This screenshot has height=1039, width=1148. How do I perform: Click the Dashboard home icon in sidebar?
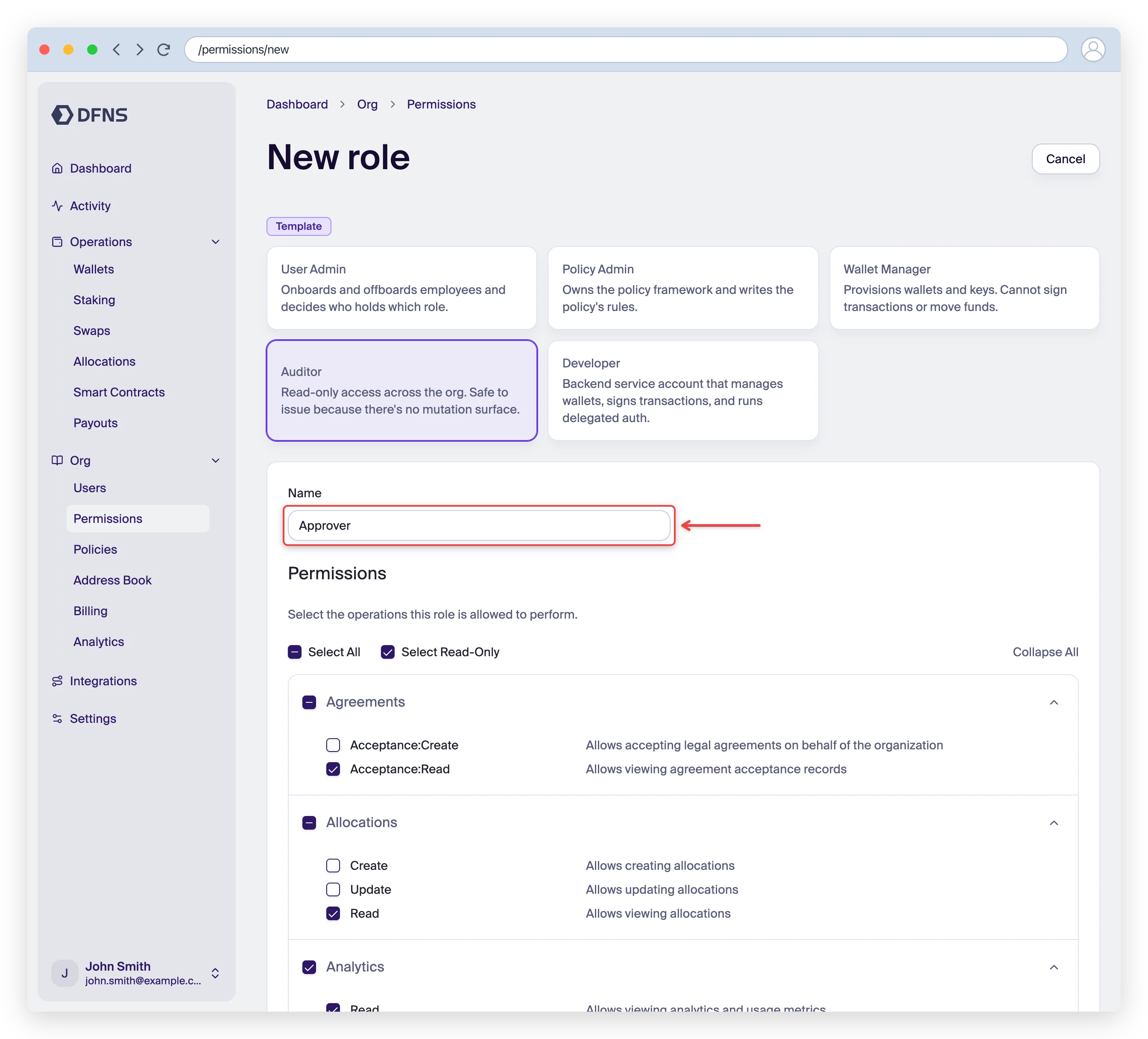click(57, 168)
